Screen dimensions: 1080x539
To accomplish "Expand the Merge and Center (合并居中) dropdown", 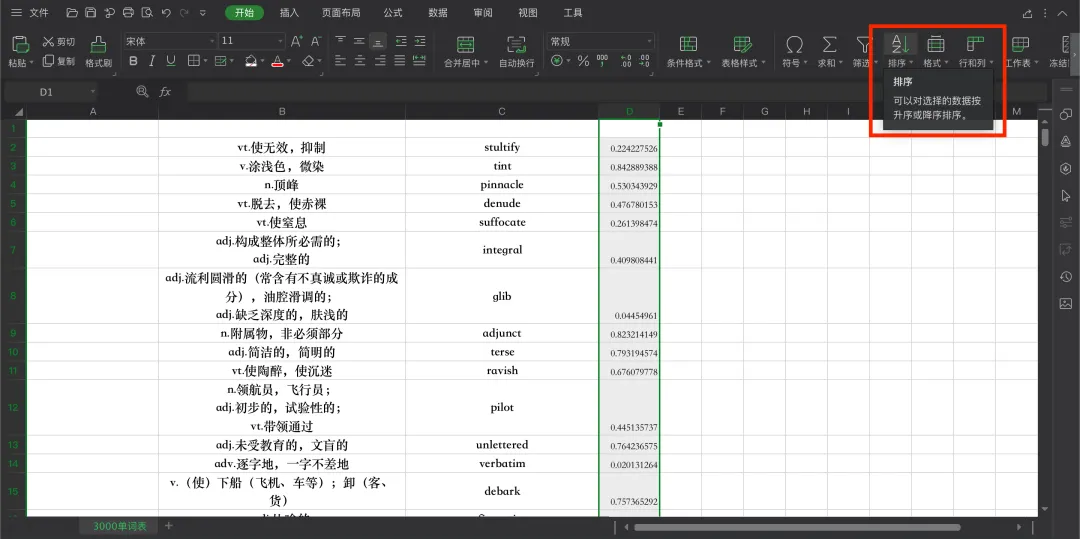I will pos(486,63).
